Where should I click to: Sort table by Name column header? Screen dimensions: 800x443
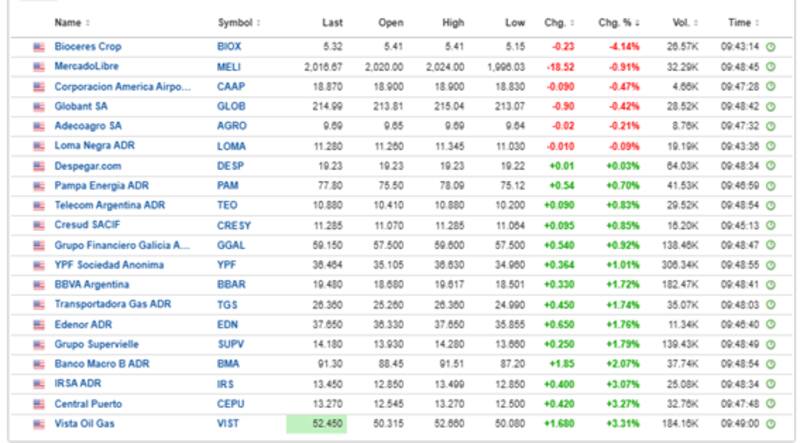[x=70, y=22]
